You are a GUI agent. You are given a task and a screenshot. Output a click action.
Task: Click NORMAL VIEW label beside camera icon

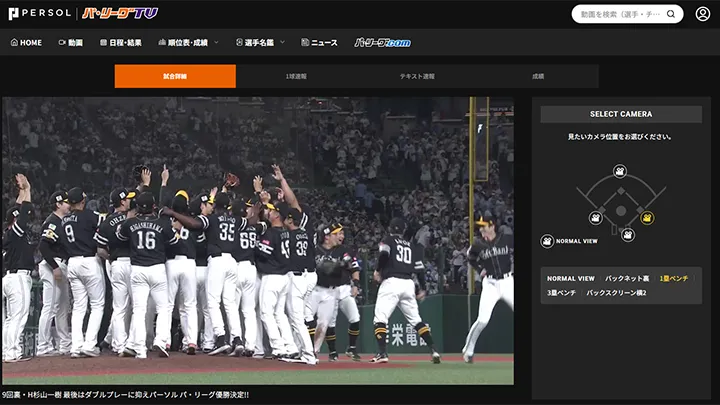tap(577, 241)
